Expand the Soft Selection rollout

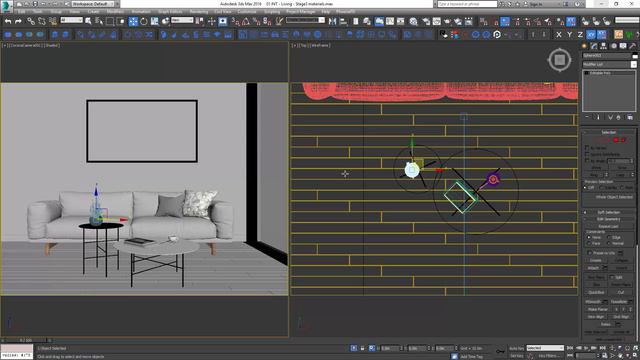tap(609, 212)
